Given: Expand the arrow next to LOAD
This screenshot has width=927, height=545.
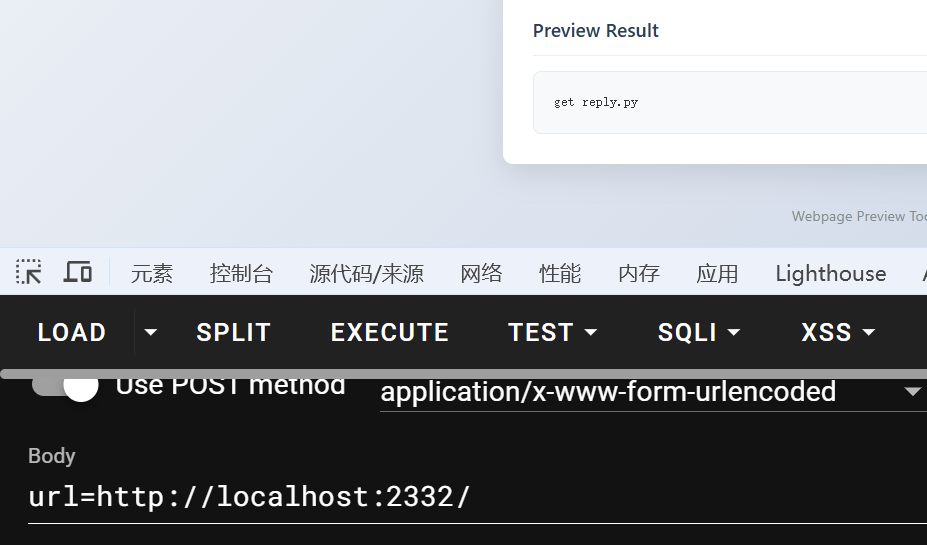Looking at the screenshot, I should click(151, 332).
